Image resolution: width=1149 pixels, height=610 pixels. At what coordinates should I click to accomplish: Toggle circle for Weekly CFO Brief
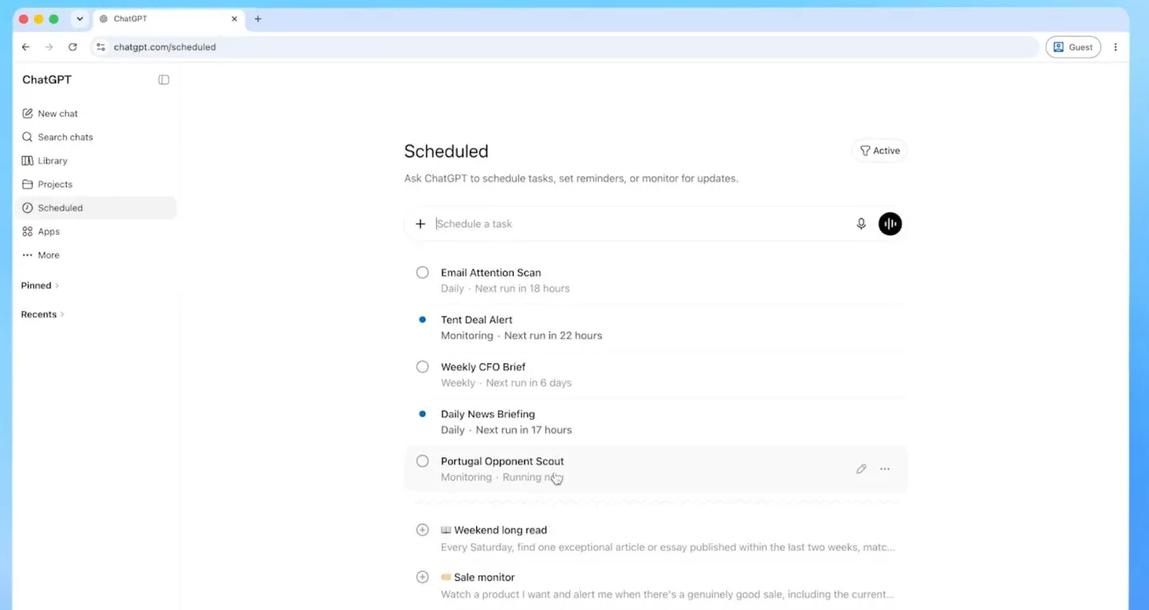(422, 367)
